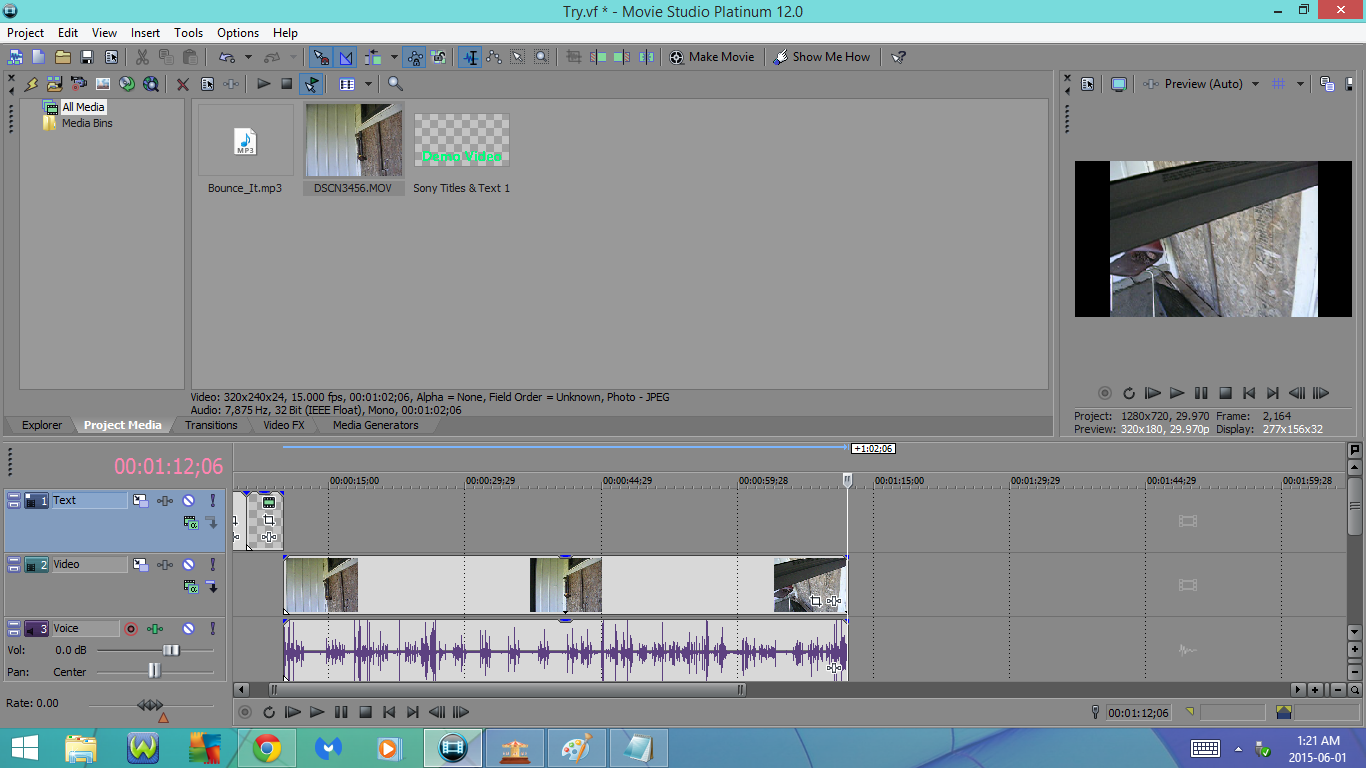Toggle Automatic Crossfades button
This screenshot has height=768, width=1366.
(x=345, y=57)
